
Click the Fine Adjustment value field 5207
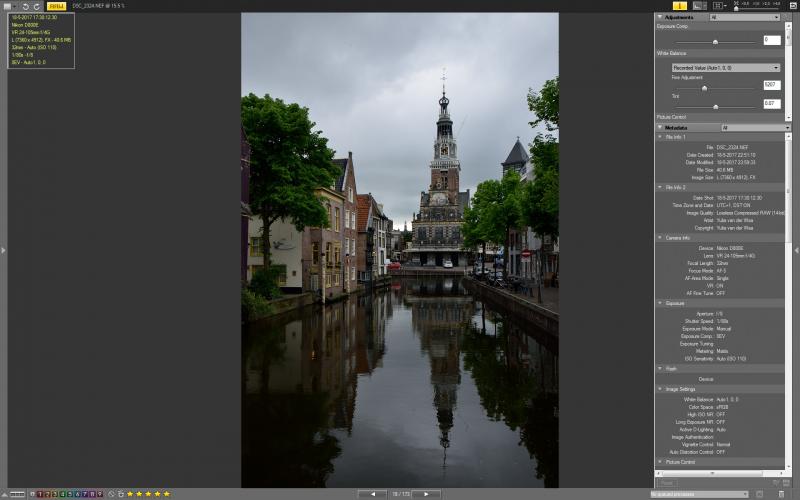[772, 85]
